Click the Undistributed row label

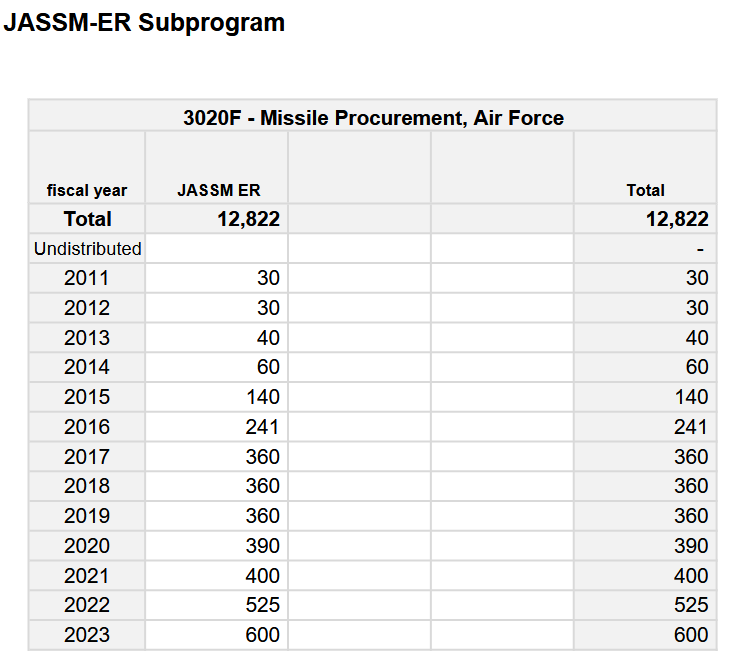tap(87, 249)
